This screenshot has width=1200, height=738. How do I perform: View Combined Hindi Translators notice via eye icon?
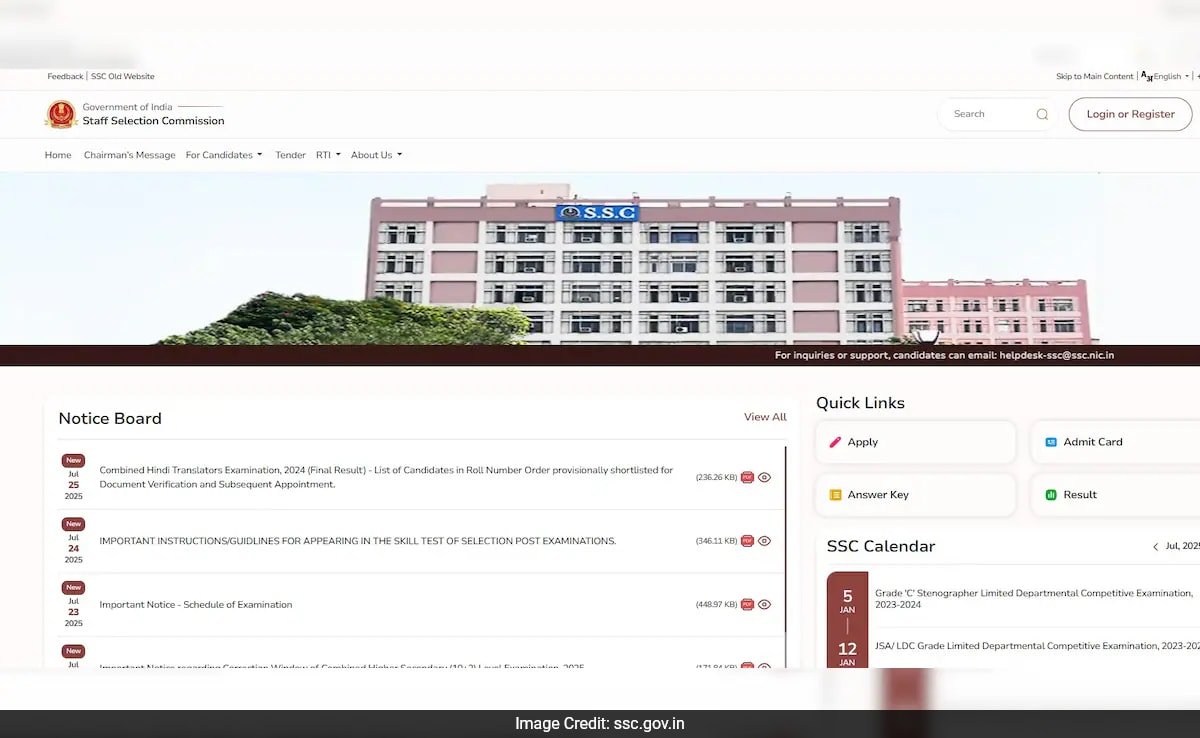pyautogui.click(x=764, y=477)
